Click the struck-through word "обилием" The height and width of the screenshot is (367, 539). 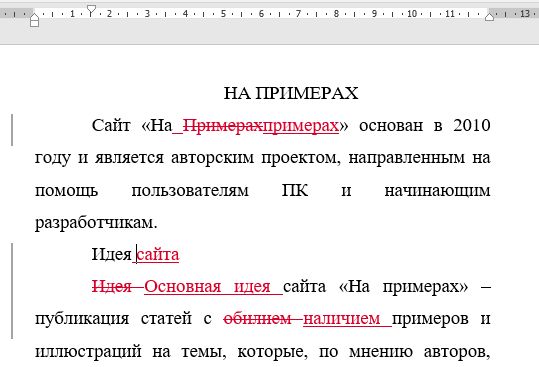[x=257, y=319]
